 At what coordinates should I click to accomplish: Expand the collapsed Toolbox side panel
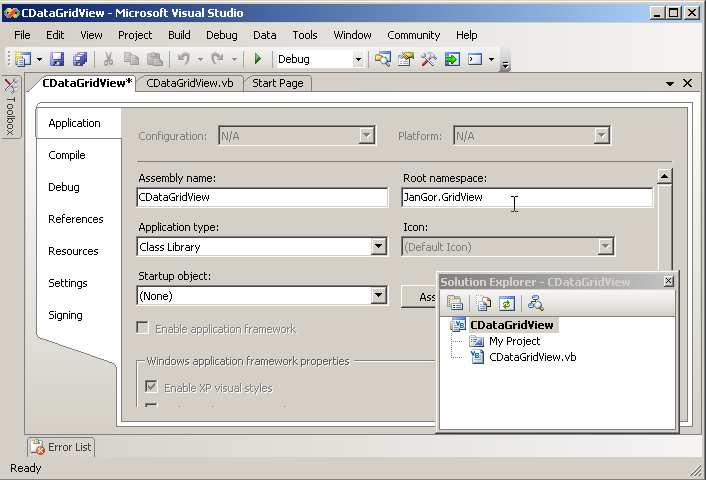click(x=10, y=107)
